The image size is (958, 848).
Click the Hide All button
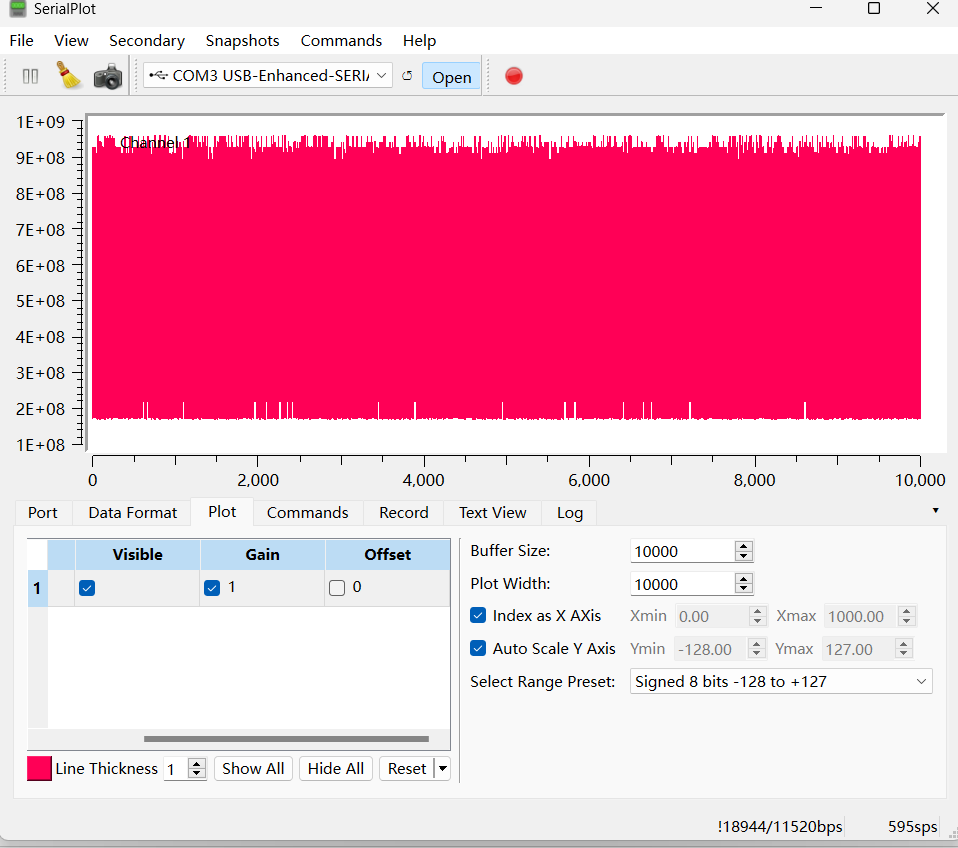(x=335, y=769)
